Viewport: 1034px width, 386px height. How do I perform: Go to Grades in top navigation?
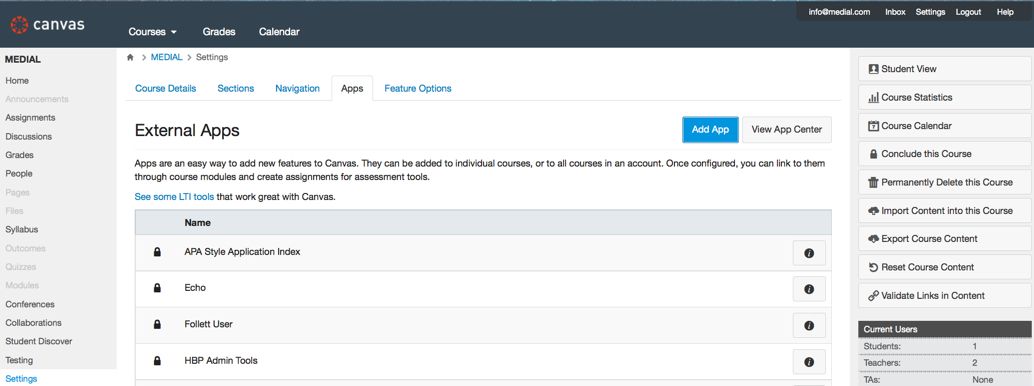[219, 32]
